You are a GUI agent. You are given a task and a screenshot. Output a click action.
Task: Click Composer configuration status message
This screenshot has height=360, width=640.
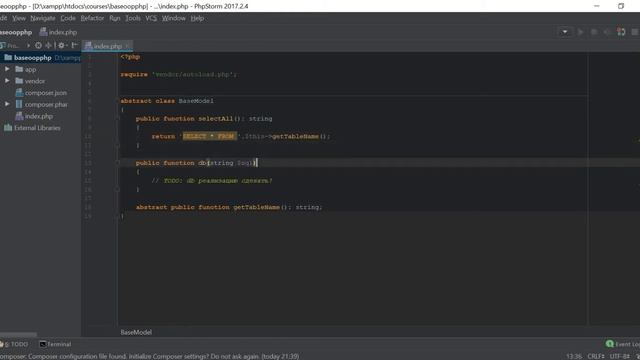[x=149, y=356]
